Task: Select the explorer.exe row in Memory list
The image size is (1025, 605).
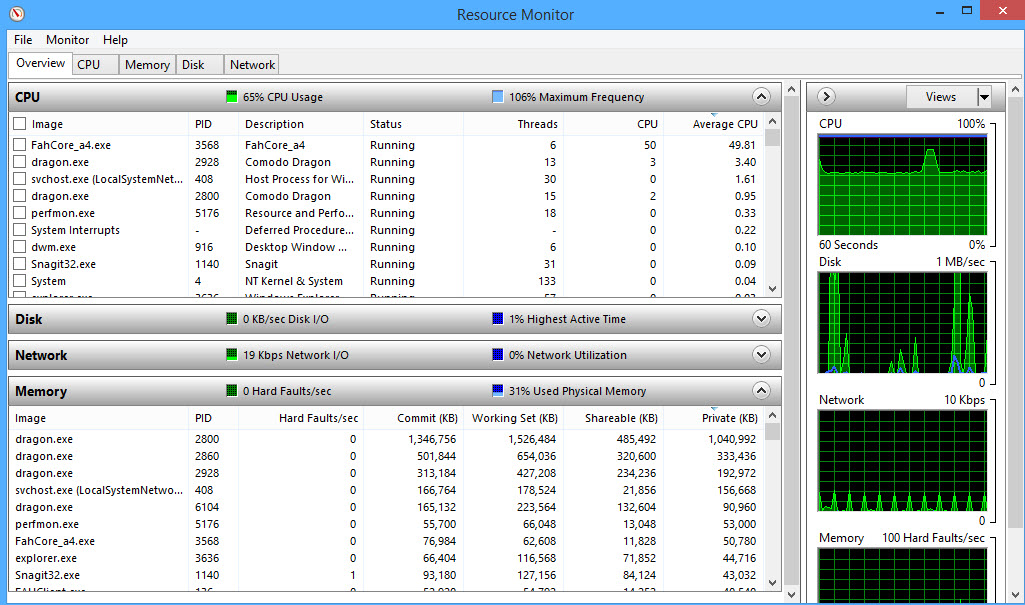Action: [x=386, y=558]
